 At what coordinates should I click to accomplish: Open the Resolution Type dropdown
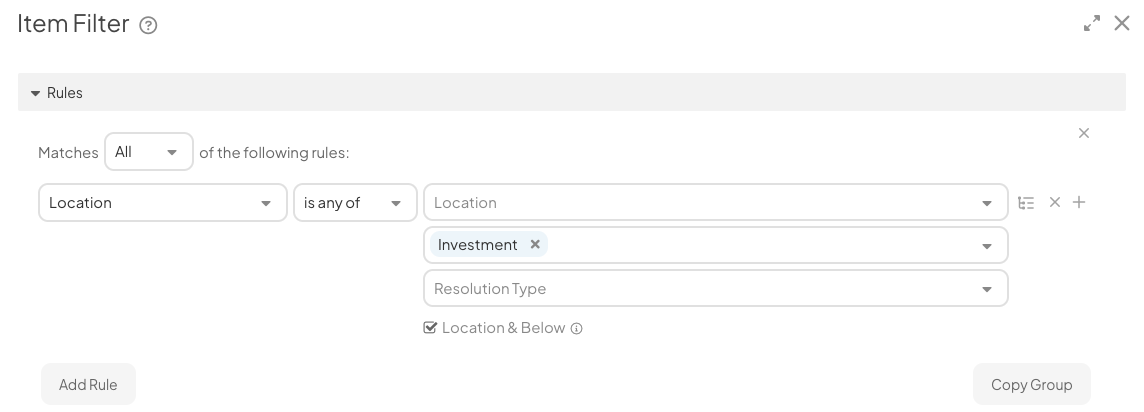click(x=716, y=288)
